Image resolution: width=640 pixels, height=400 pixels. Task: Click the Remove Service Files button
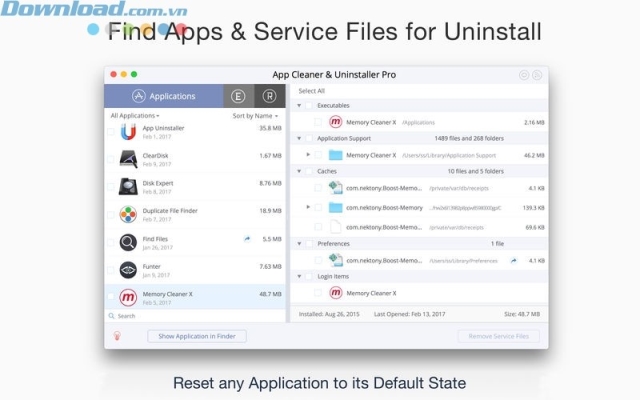pos(498,336)
